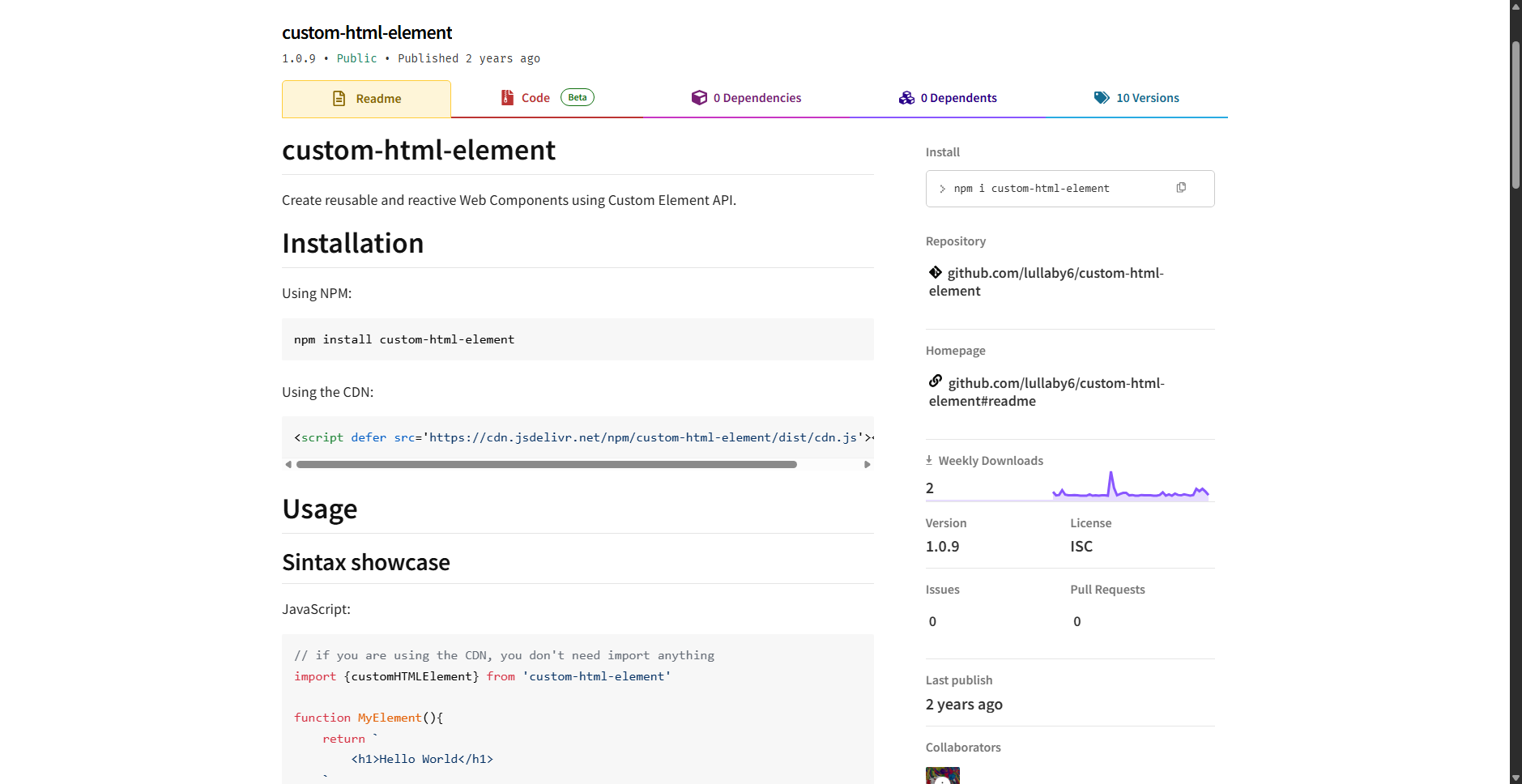Click the Last publish '2 years ago' value
The image size is (1522, 784).
point(964,705)
